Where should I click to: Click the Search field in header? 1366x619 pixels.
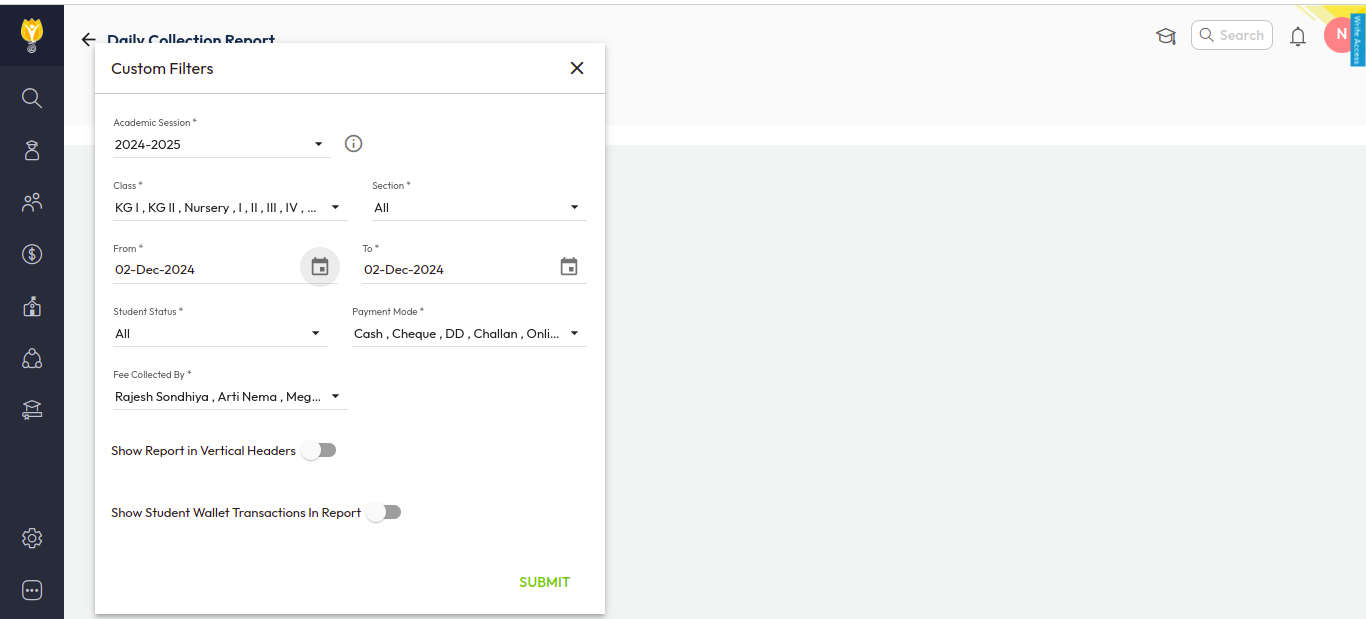[x=1232, y=35]
